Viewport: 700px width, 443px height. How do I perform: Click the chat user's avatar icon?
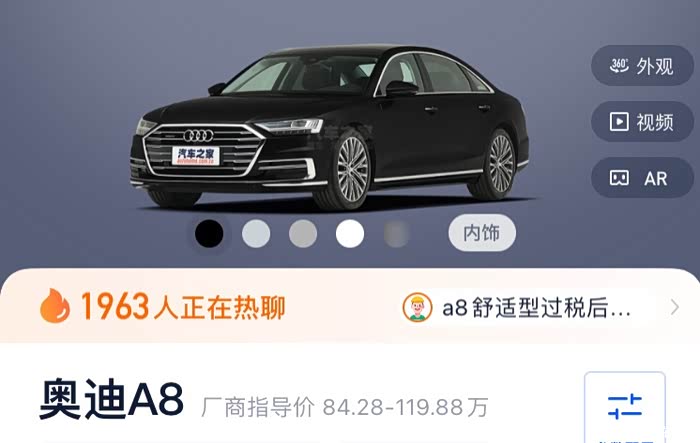point(417,307)
